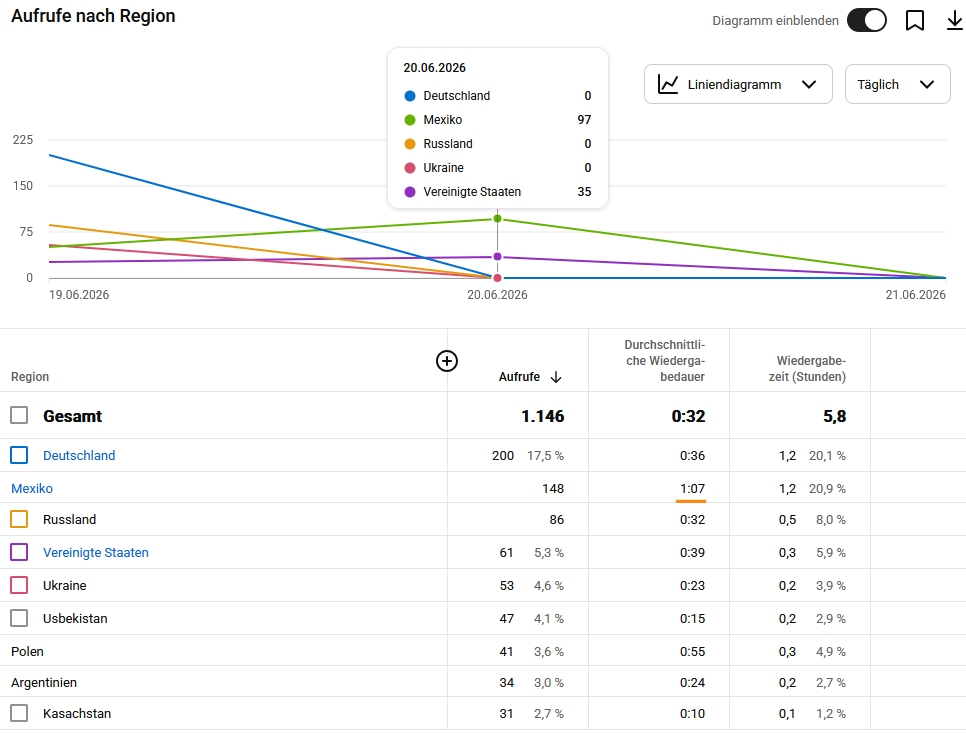966x733 pixels.
Task: Open the Mexiko region link
Action: (x=32, y=488)
